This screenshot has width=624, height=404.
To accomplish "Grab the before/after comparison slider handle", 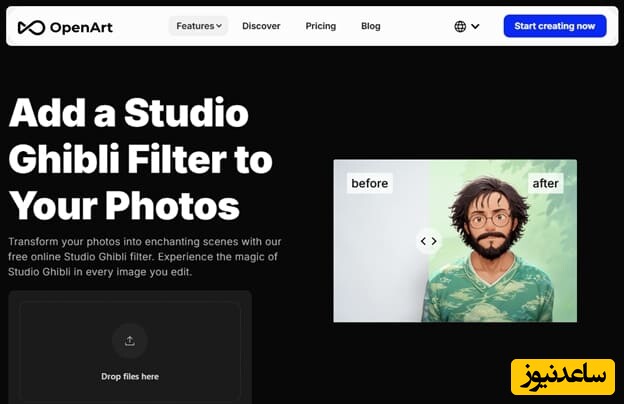I will (429, 241).
